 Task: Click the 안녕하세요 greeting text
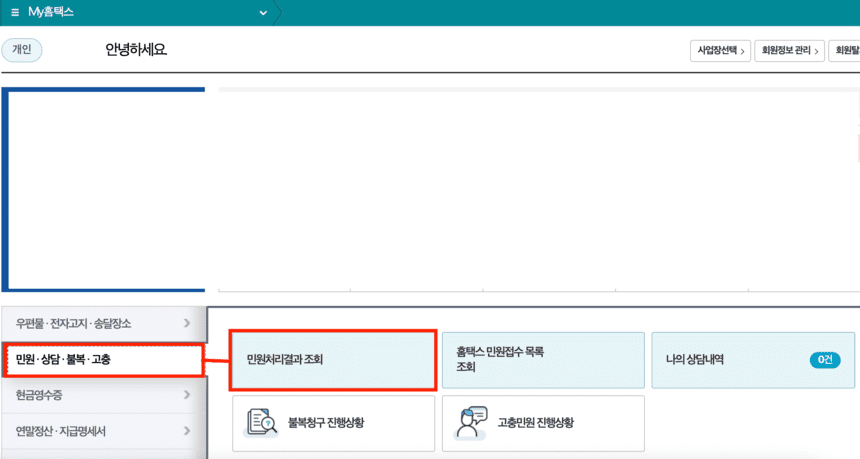coord(136,50)
